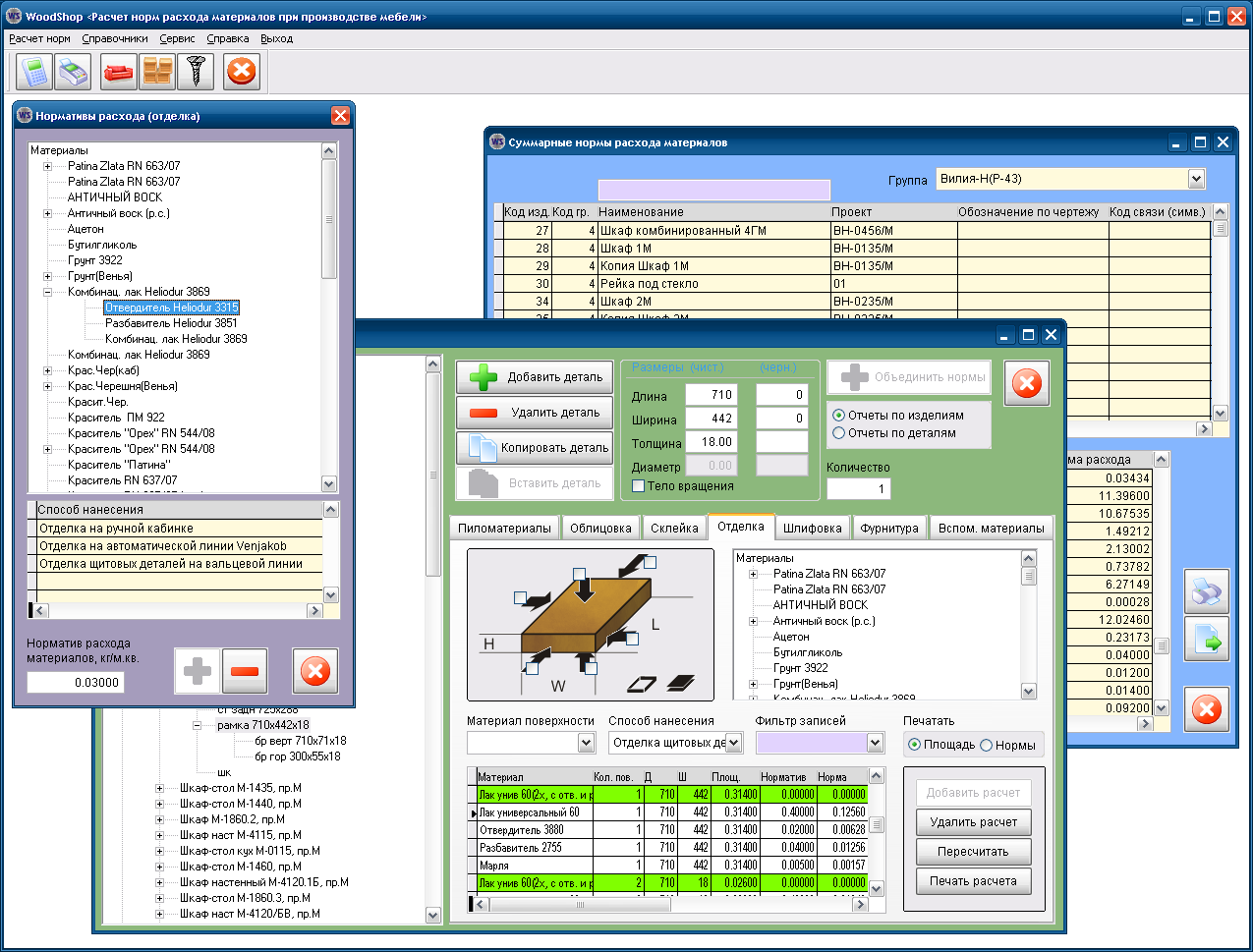This screenshot has width=1253, height=952.
Task: Click lilac filter field in Суммарные нормы window
Action: (714, 191)
